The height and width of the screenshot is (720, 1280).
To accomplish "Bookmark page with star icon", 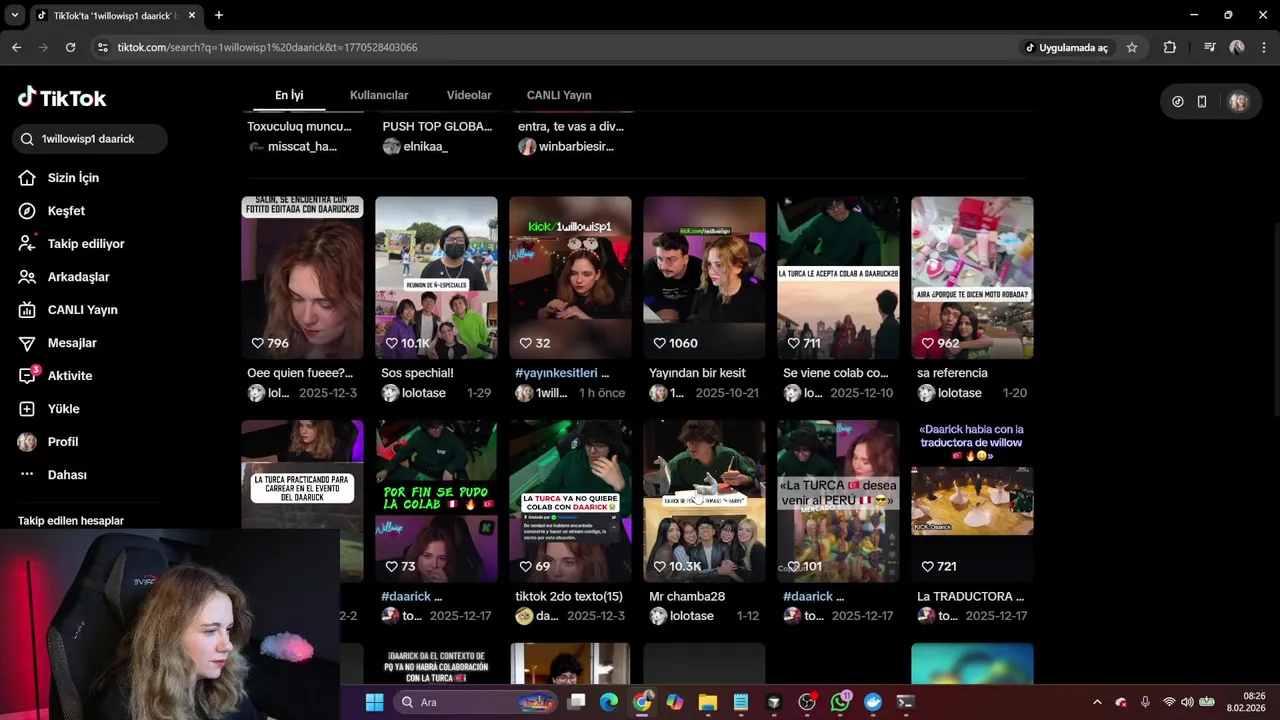I will pos(1132,47).
